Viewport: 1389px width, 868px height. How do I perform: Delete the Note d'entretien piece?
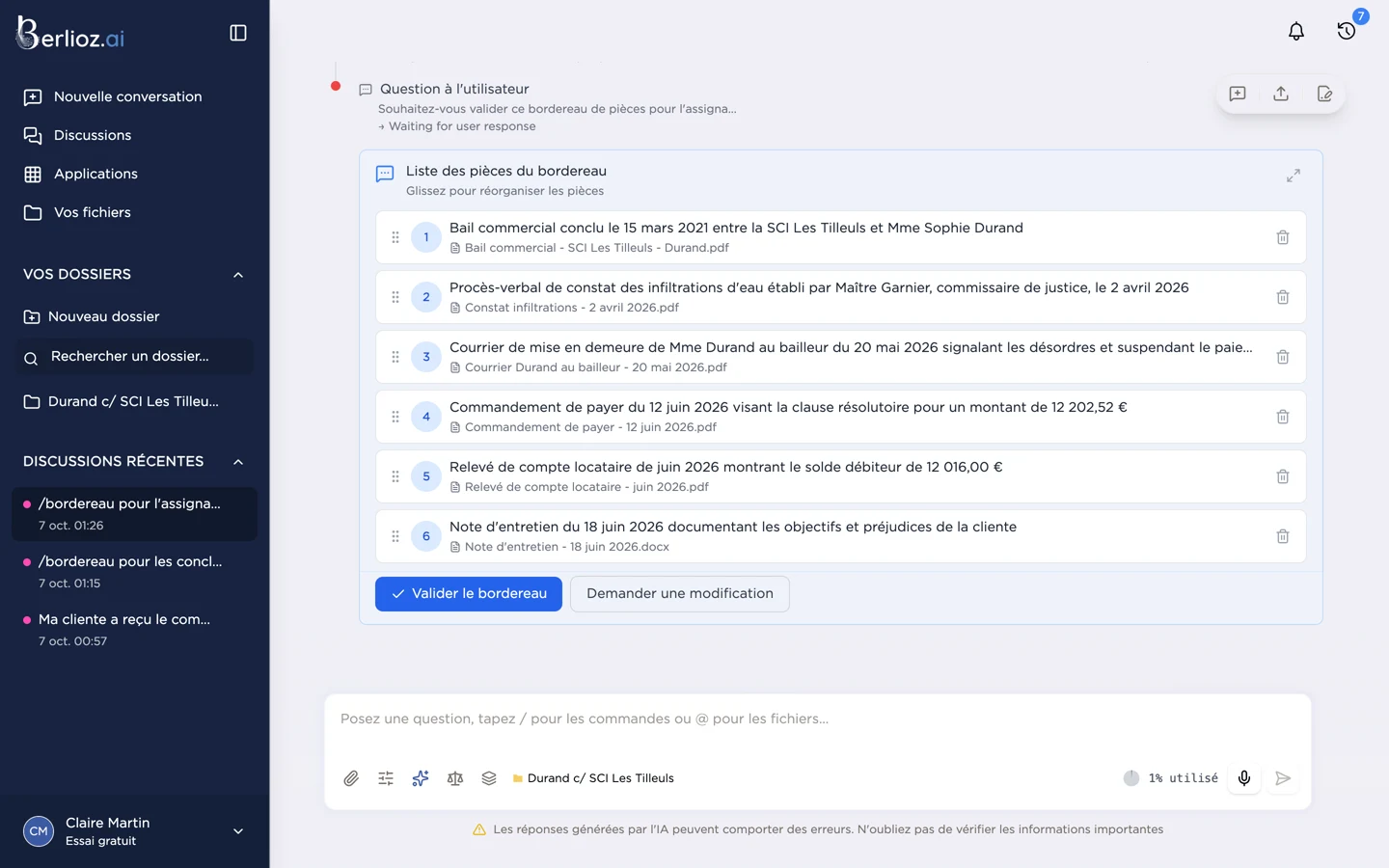click(1283, 536)
